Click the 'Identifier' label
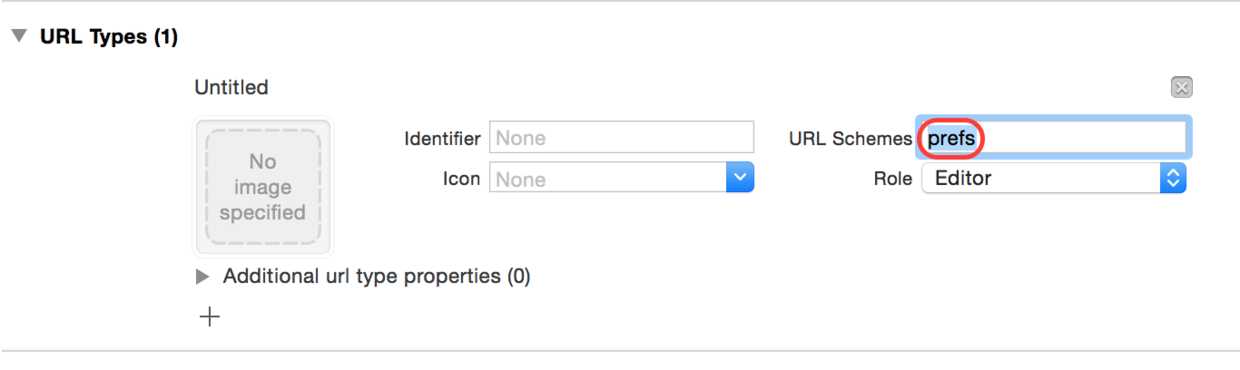 (442, 138)
